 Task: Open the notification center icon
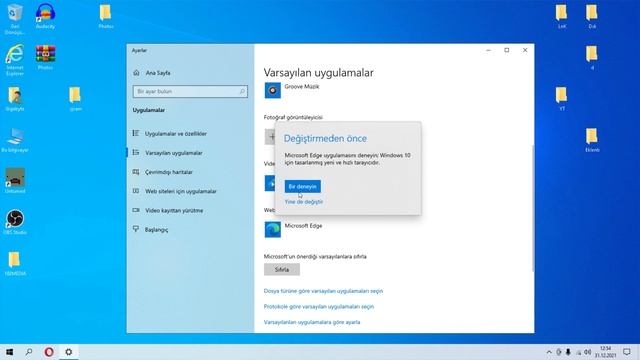(627, 352)
